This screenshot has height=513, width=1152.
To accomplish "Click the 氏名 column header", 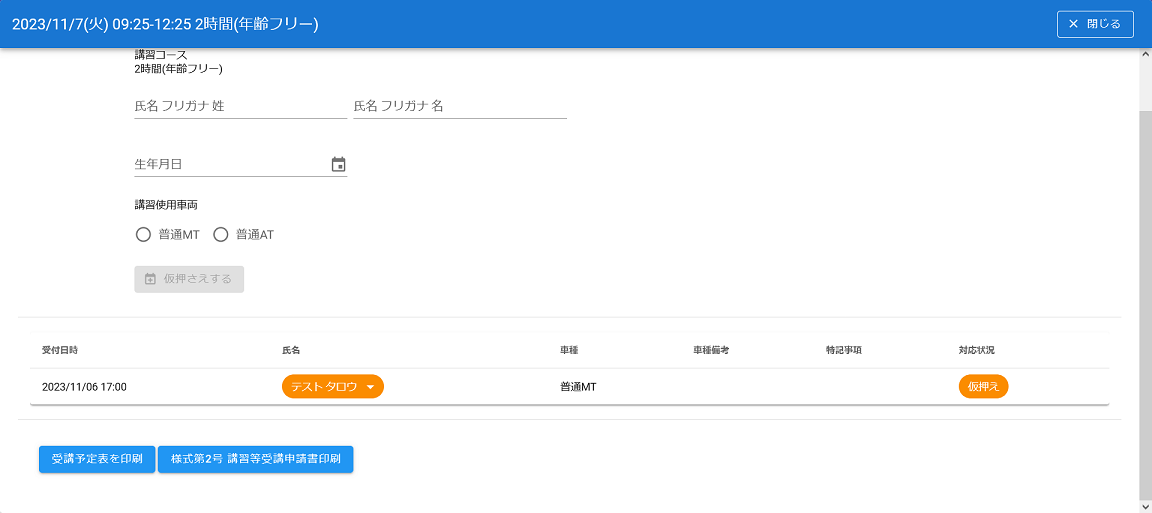I will click(292, 351).
